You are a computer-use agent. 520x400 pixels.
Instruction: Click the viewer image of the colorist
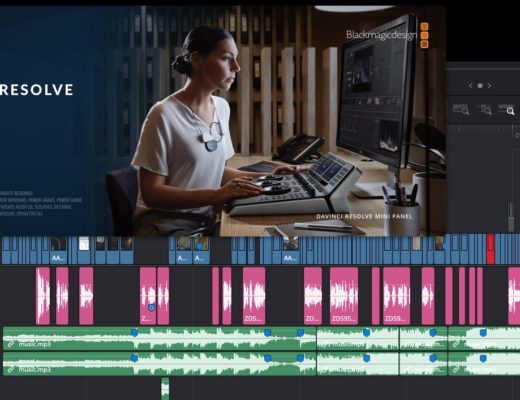point(223,121)
